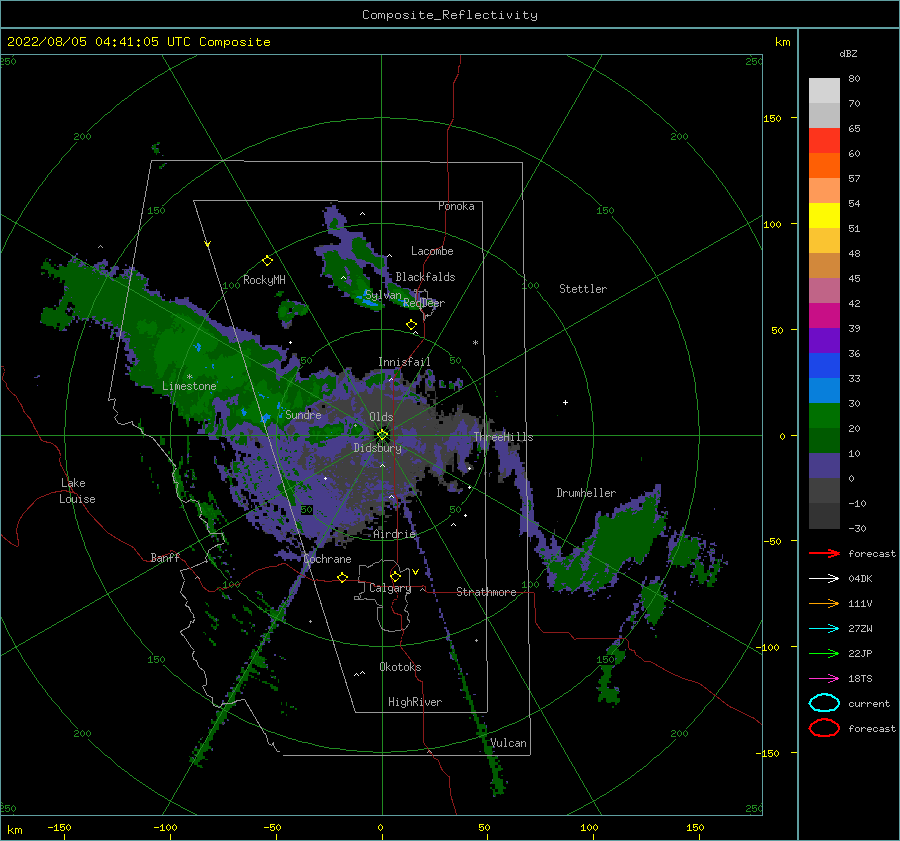900x841 pixels.
Task: Click the yellow diamond marker above RockyMH
Action: tap(267, 261)
